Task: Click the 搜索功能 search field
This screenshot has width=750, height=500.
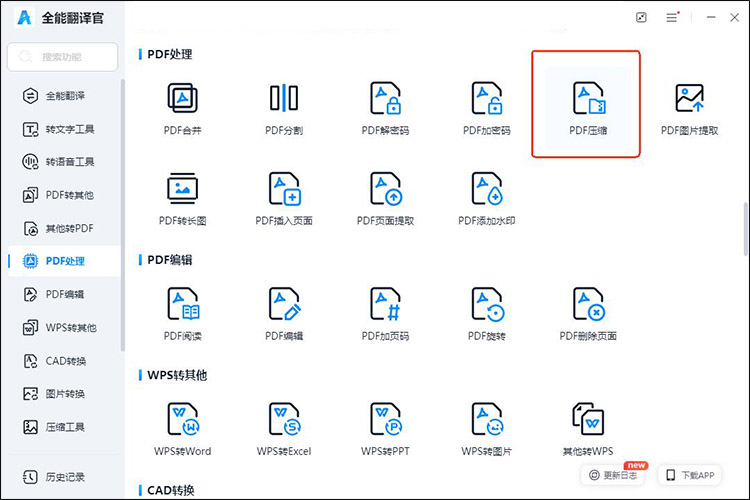Action: click(63, 57)
